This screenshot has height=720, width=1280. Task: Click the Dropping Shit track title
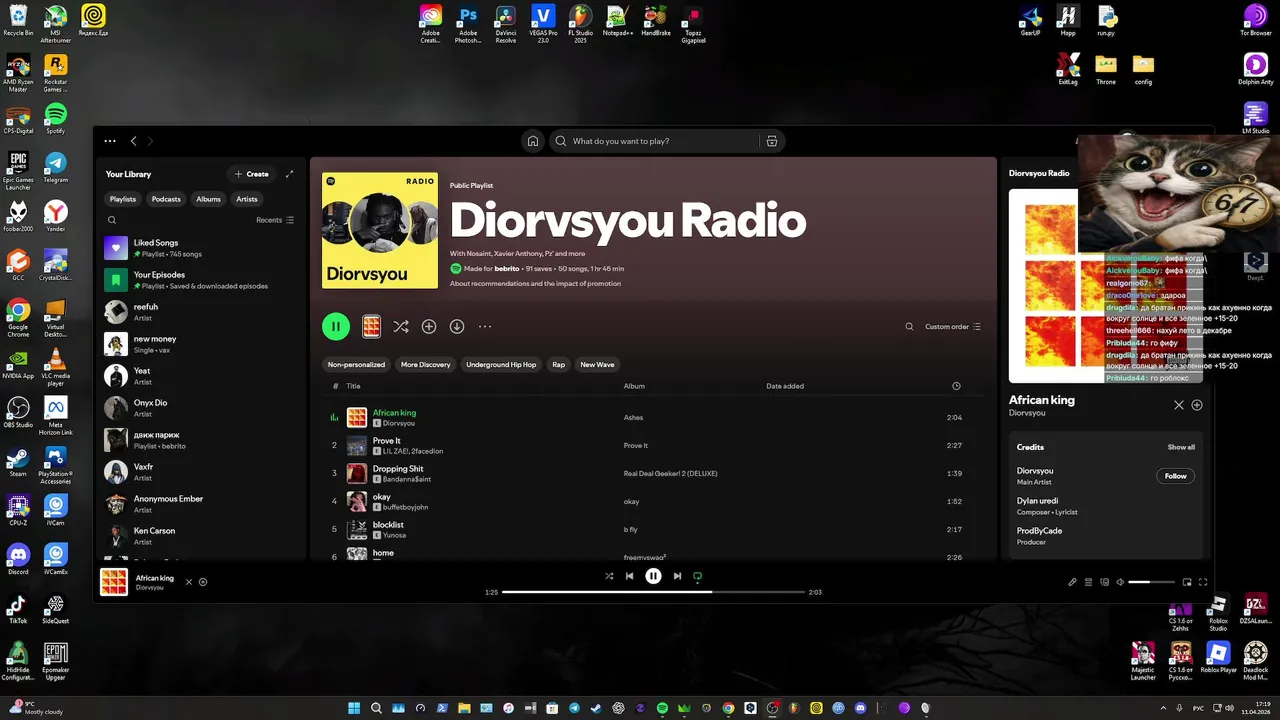[398, 469]
